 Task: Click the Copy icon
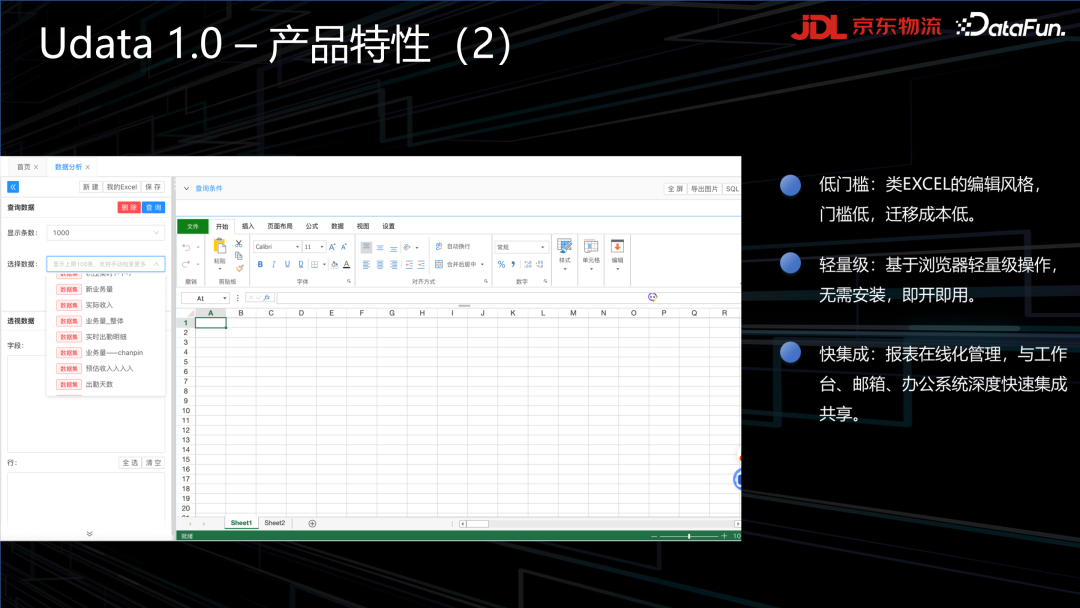[x=238, y=255]
